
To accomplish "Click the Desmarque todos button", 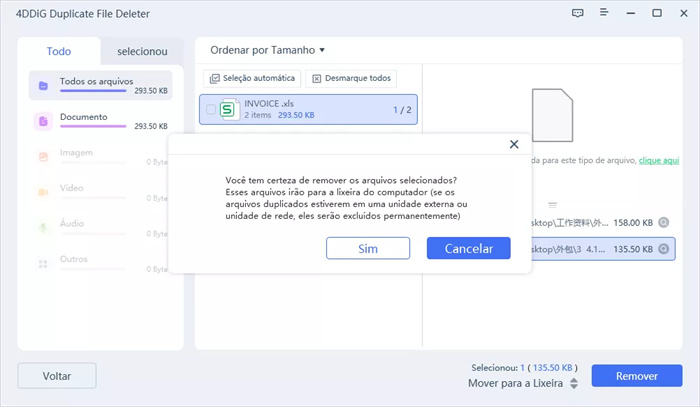I will (x=351, y=78).
